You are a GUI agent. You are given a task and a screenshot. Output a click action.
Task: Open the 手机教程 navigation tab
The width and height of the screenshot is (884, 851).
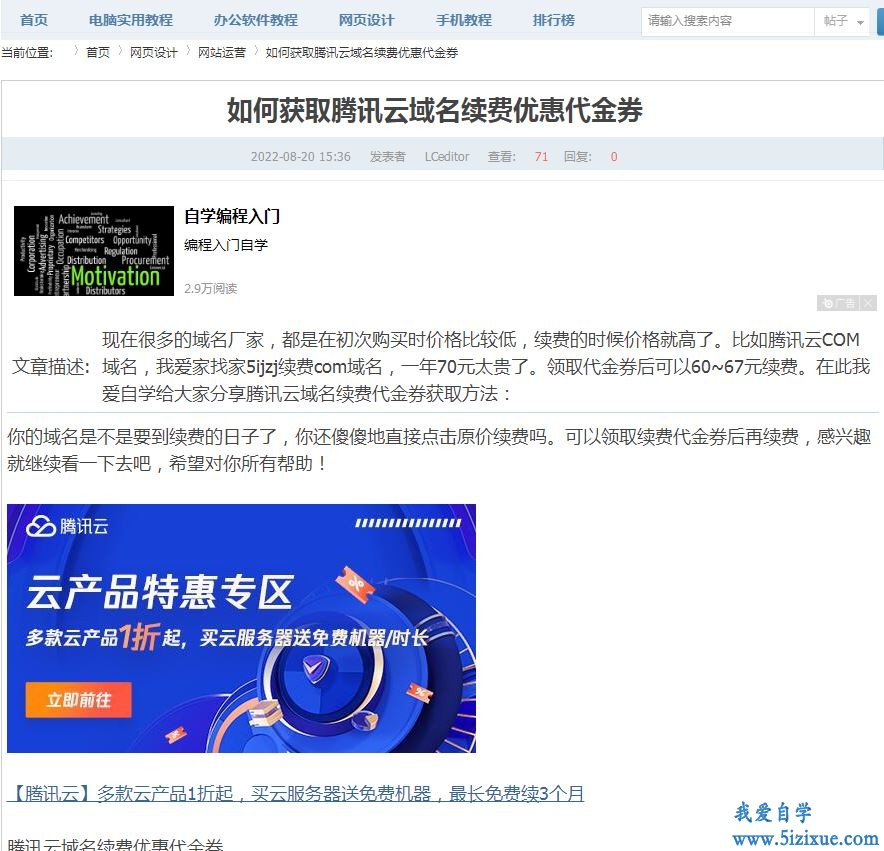[463, 20]
